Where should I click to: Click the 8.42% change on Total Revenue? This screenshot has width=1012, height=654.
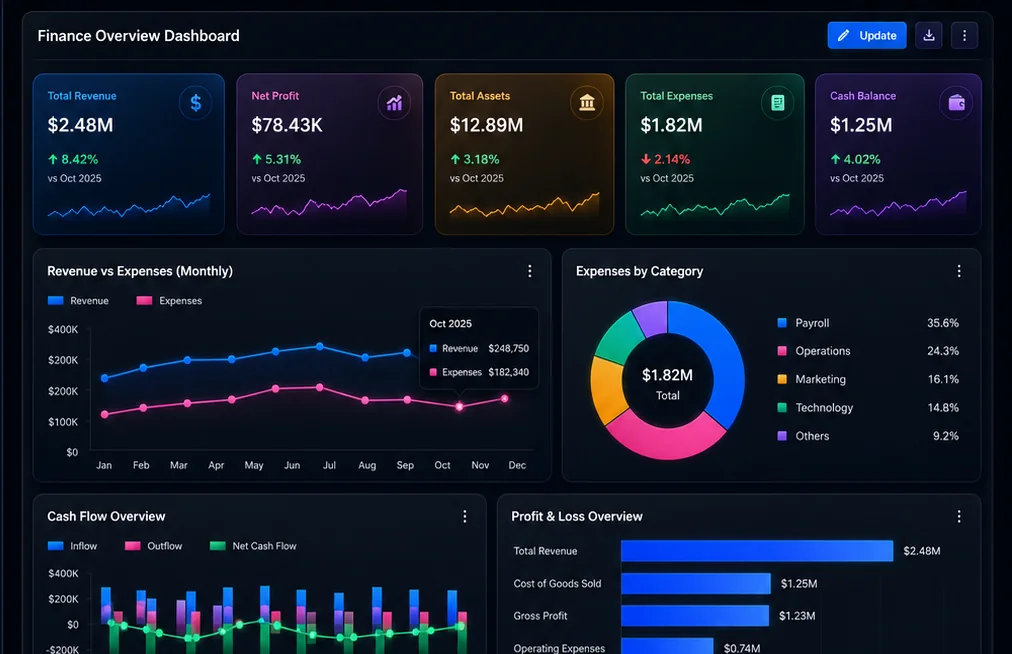73,159
